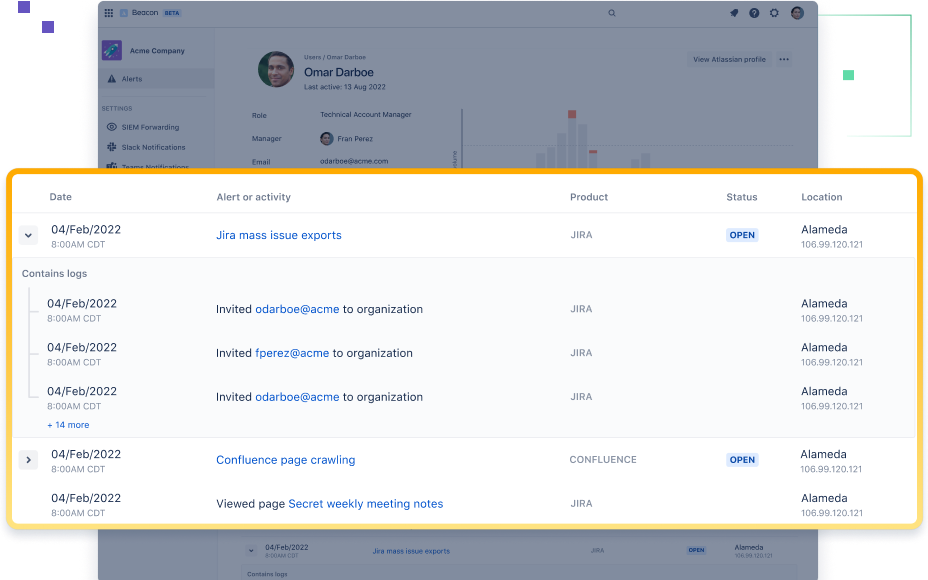Expand the background window's Jira exports row chevron

(252, 551)
